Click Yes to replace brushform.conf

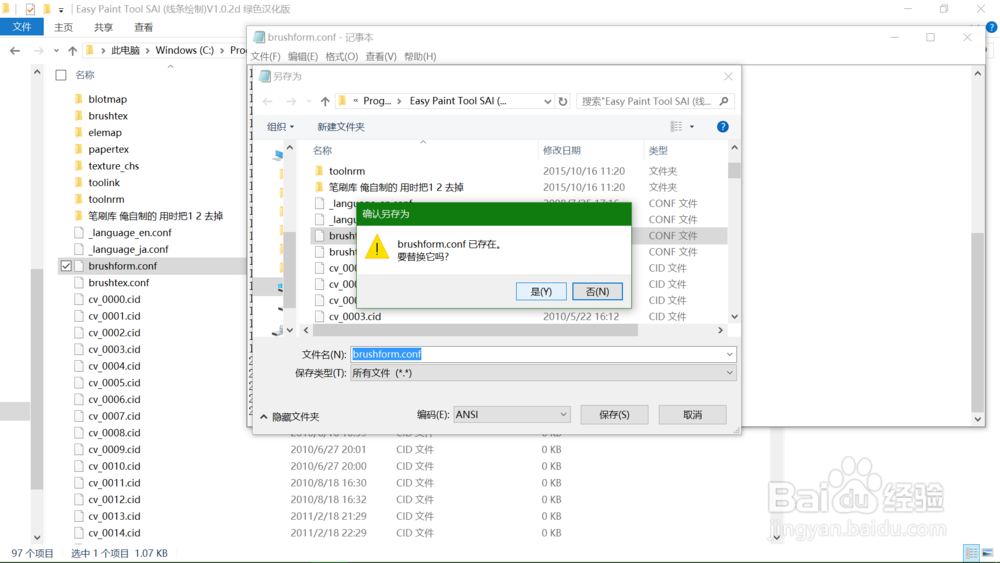(541, 291)
